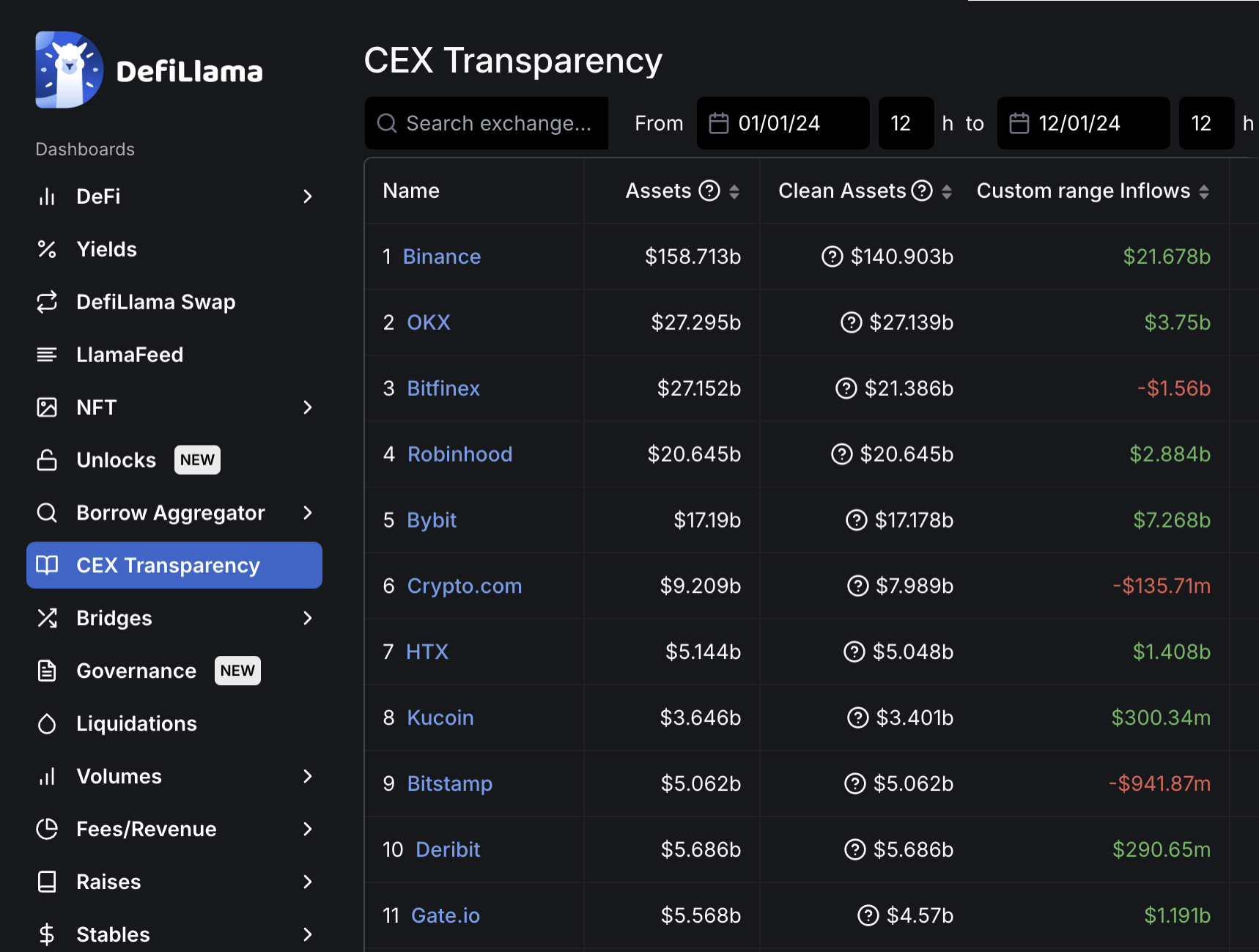
Task: Open DefiLlama Swap via its swap icon
Action: point(47,301)
